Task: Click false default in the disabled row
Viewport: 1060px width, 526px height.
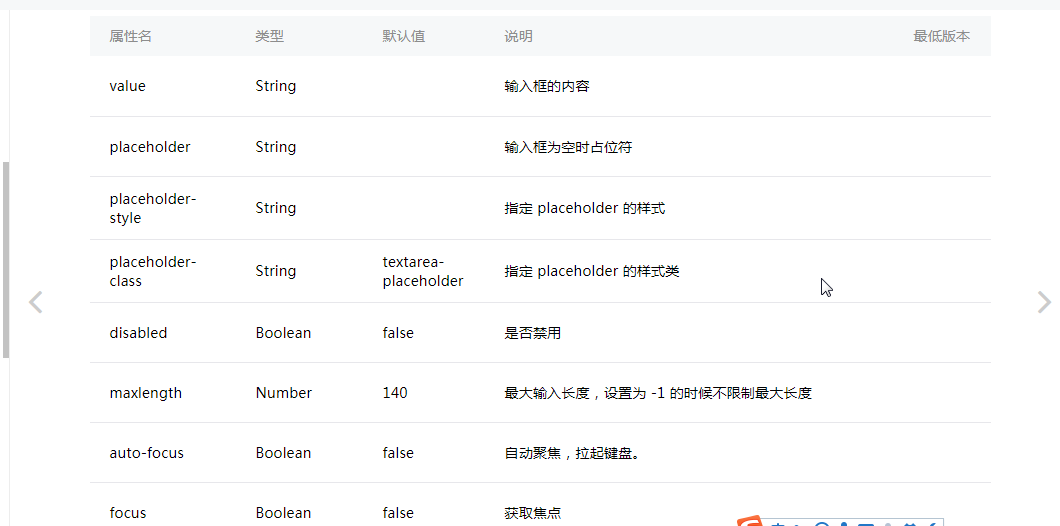Action: [x=398, y=333]
